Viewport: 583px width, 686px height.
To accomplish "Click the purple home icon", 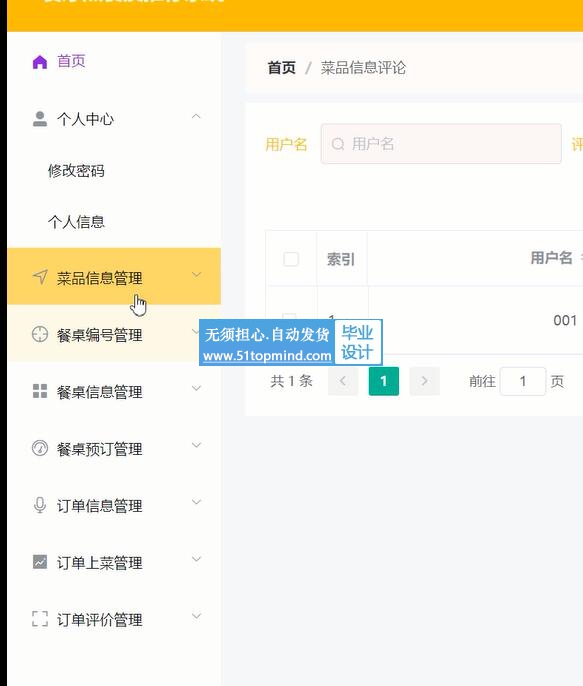I will pyautogui.click(x=40, y=62).
